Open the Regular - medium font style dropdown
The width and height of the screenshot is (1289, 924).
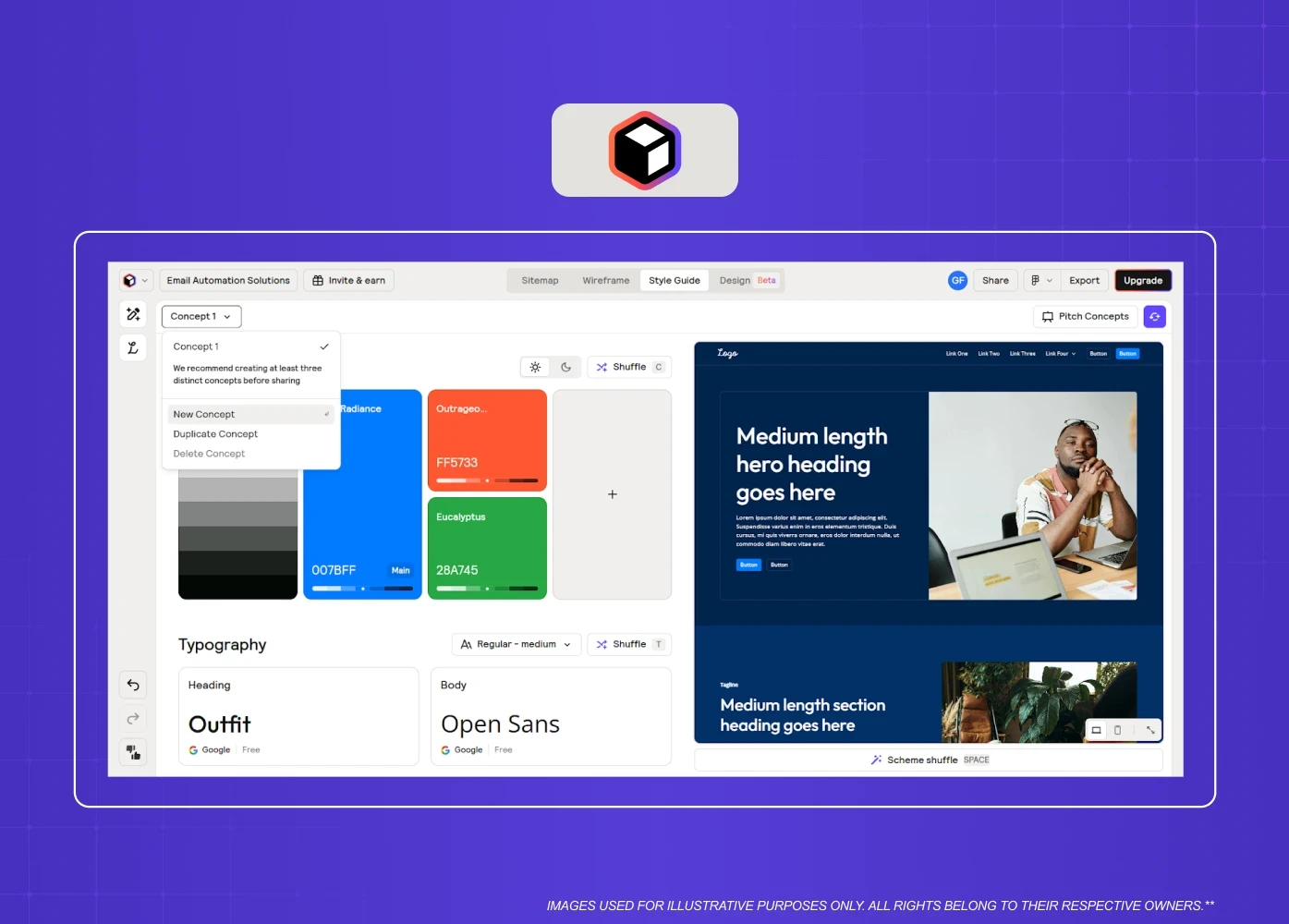click(x=516, y=644)
